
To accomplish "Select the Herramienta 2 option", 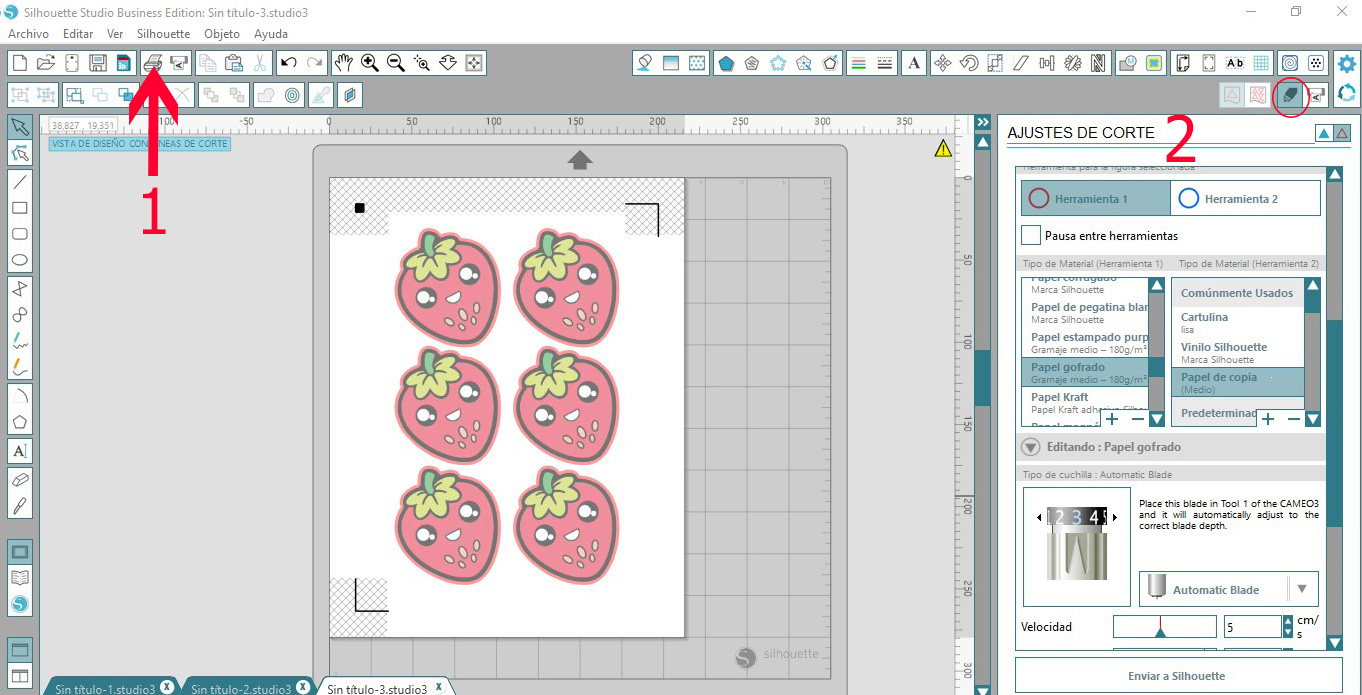I will pos(1245,198).
